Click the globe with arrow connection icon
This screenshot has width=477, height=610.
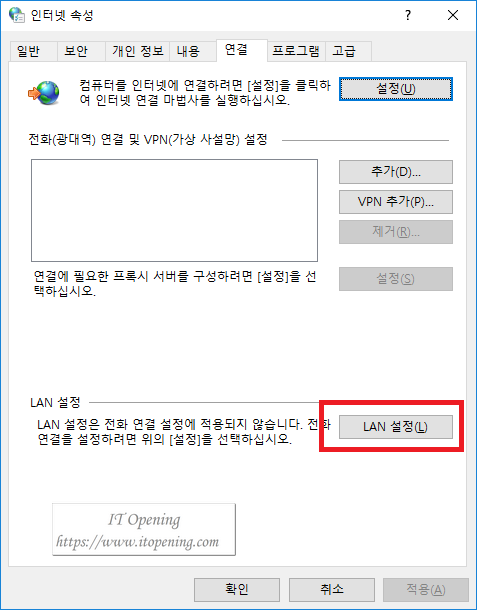(x=44, y=93)
